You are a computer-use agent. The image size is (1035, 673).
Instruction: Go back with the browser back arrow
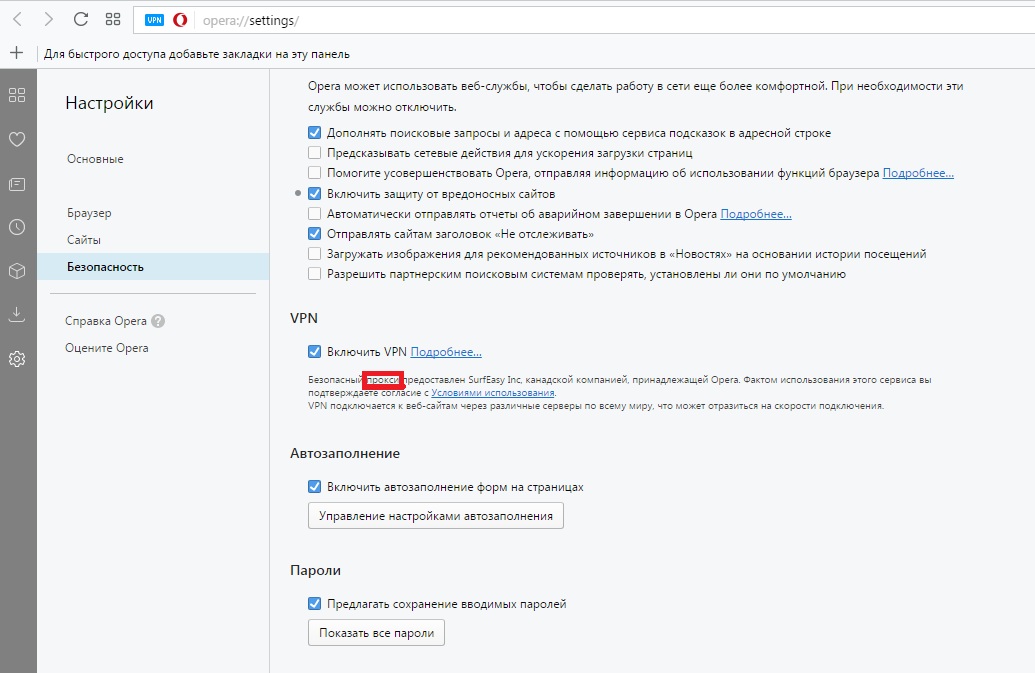coord(18,20)
